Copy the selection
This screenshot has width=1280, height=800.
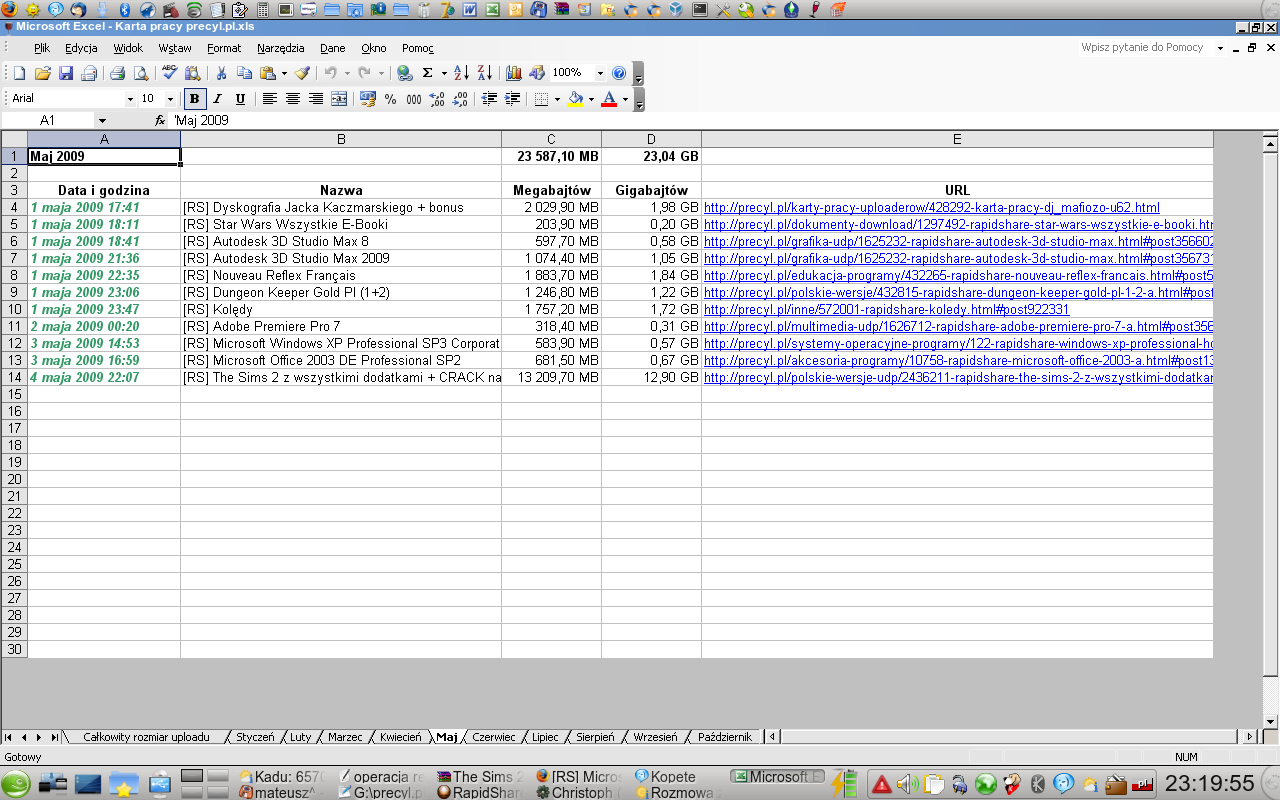245,73
